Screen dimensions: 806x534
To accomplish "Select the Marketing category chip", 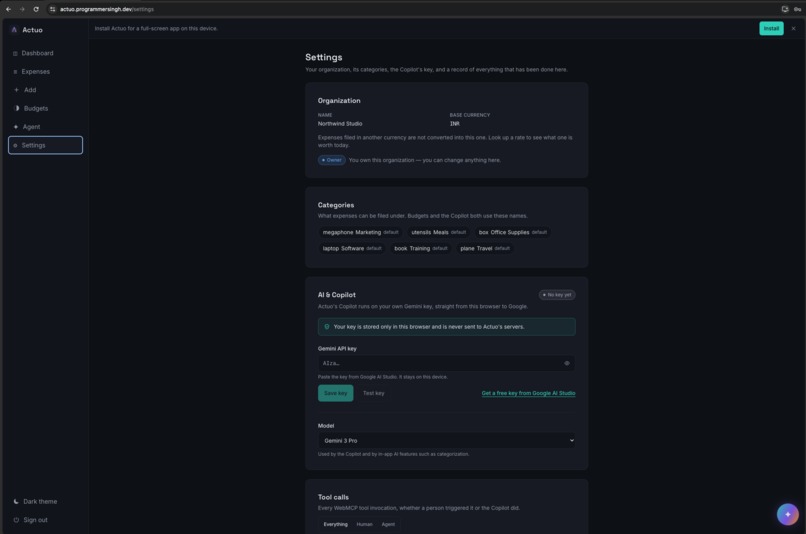I will [x=360, y=232].
